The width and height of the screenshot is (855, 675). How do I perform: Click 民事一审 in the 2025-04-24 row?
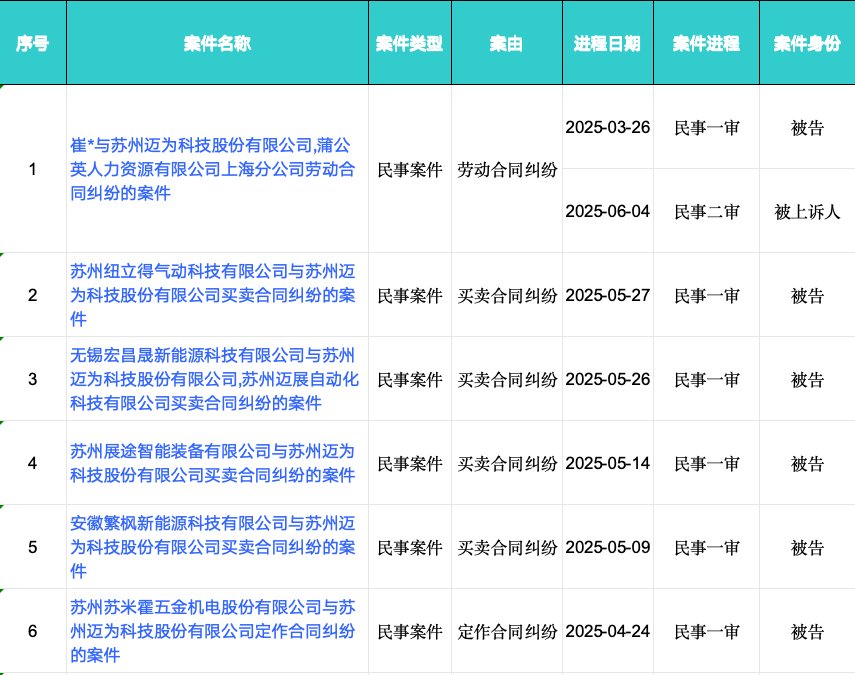[x=707, y=631]
